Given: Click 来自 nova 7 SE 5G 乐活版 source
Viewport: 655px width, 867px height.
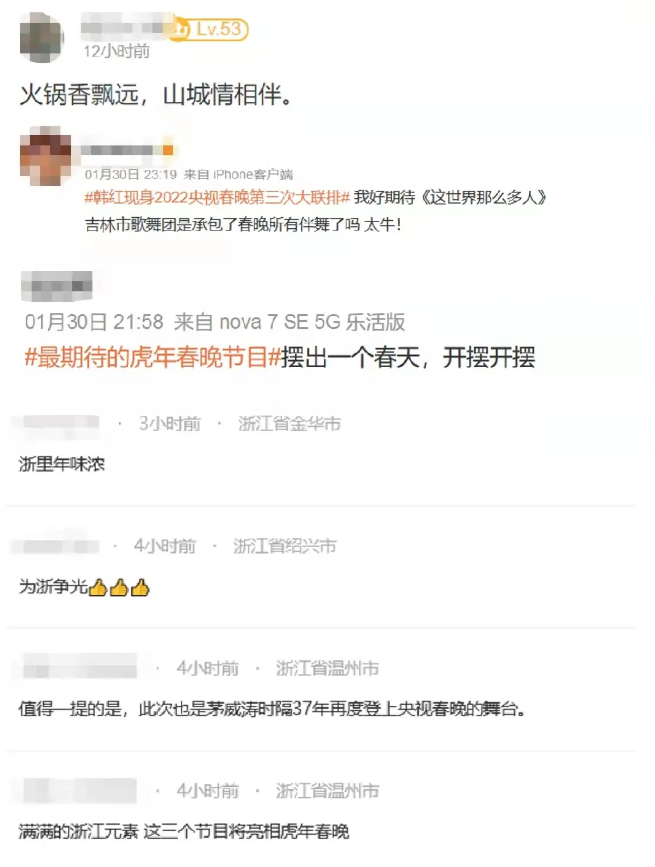Looking at the screenshot, I should point(290,322).
